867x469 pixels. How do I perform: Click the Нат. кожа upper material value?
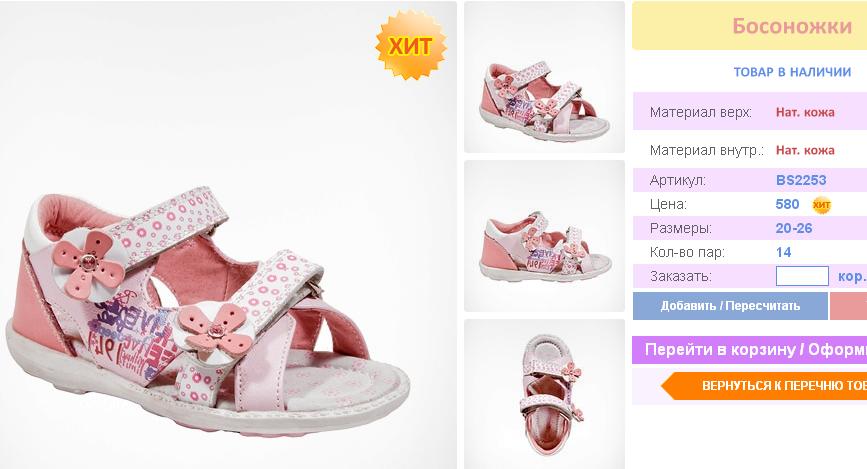tap(805, 112)
